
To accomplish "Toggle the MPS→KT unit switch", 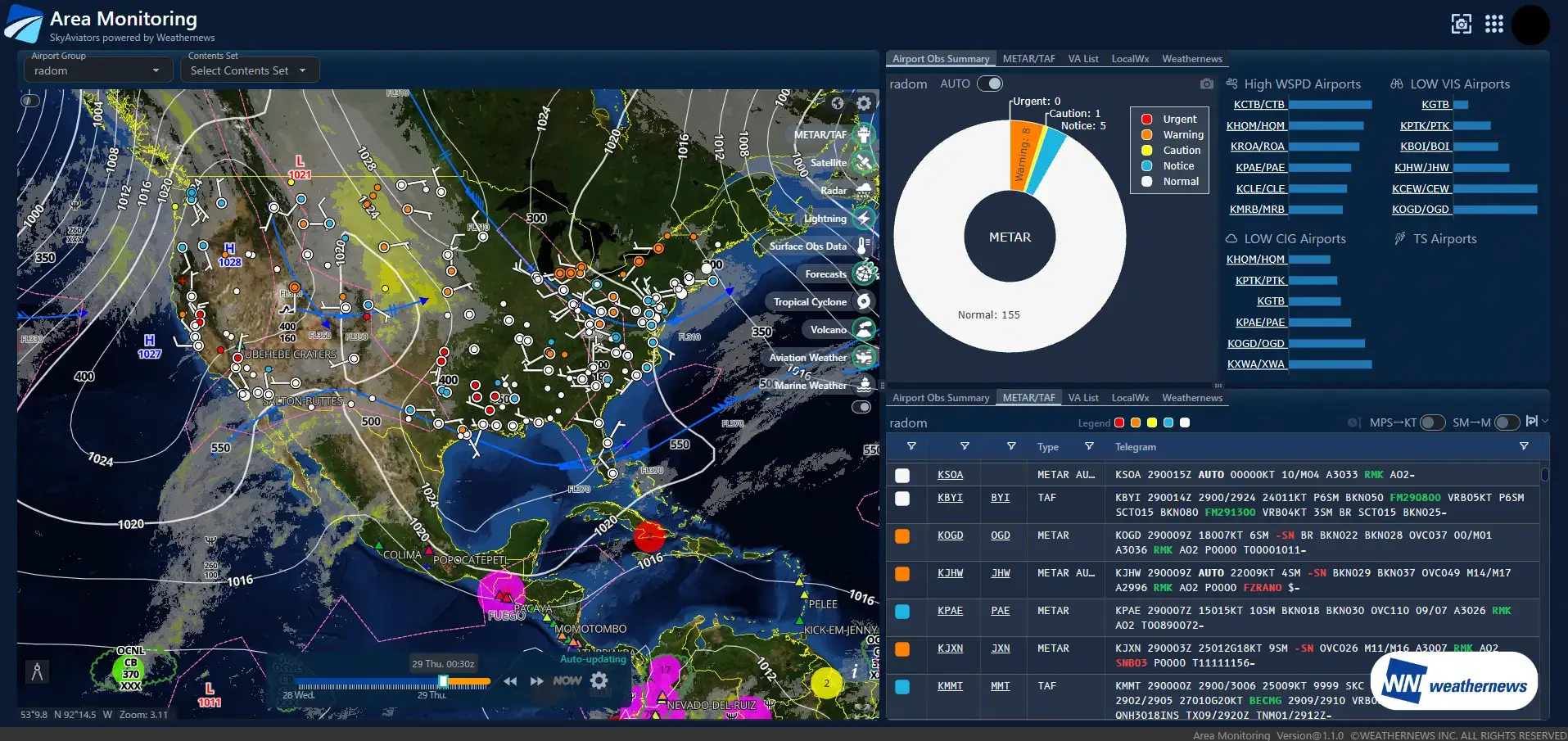I will coord(1431,422).
